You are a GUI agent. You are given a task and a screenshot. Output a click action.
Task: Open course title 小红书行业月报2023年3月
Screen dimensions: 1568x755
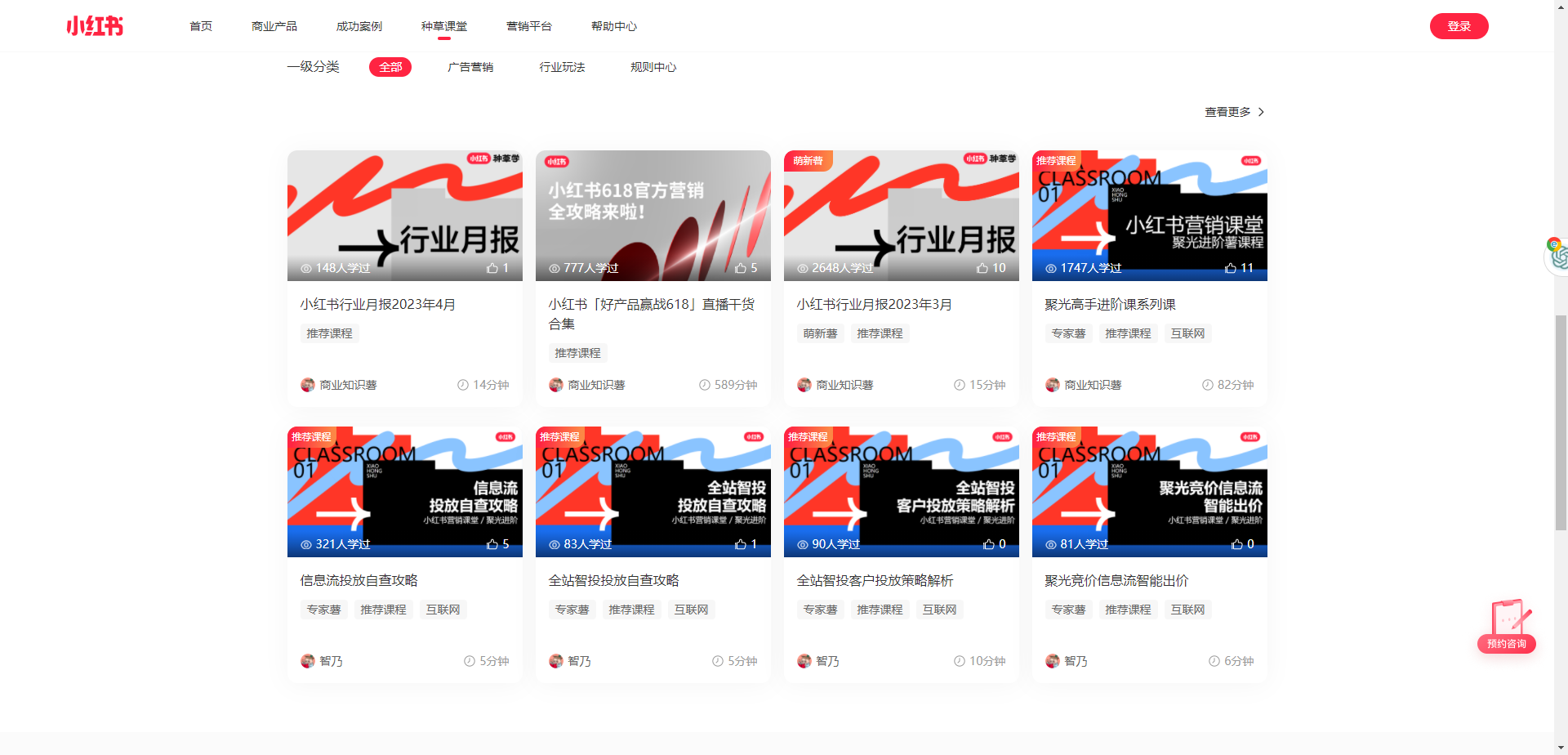coord(875,304)
